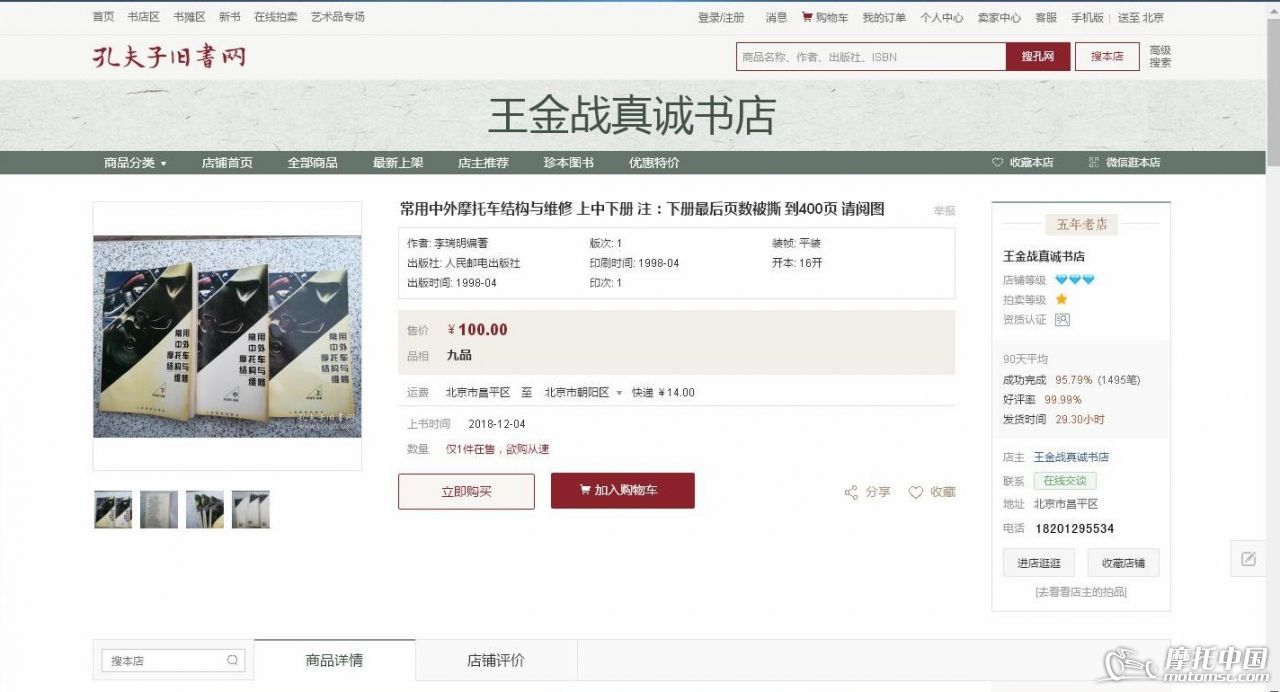Click the 孔夫子旧书网 logo

[x=169, y=56]
